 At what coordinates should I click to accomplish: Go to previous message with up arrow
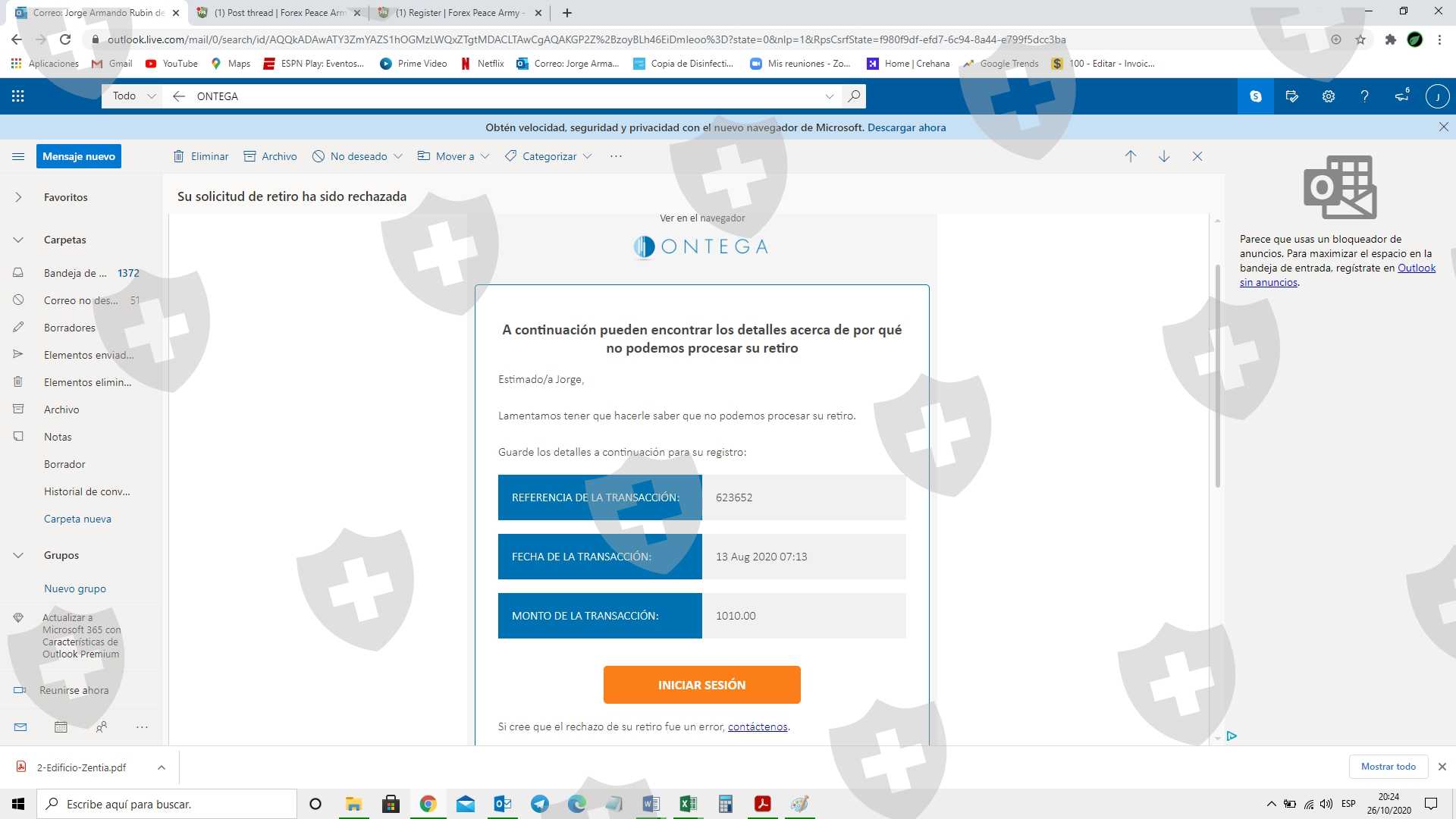1130,156
